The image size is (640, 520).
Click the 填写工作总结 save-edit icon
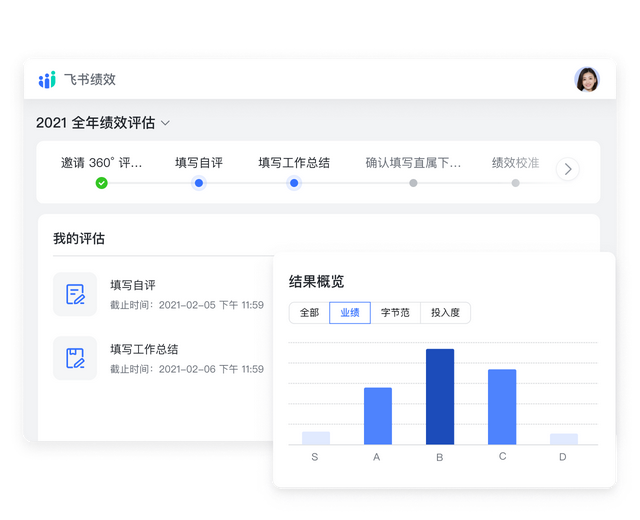click(x=75, y=358)
